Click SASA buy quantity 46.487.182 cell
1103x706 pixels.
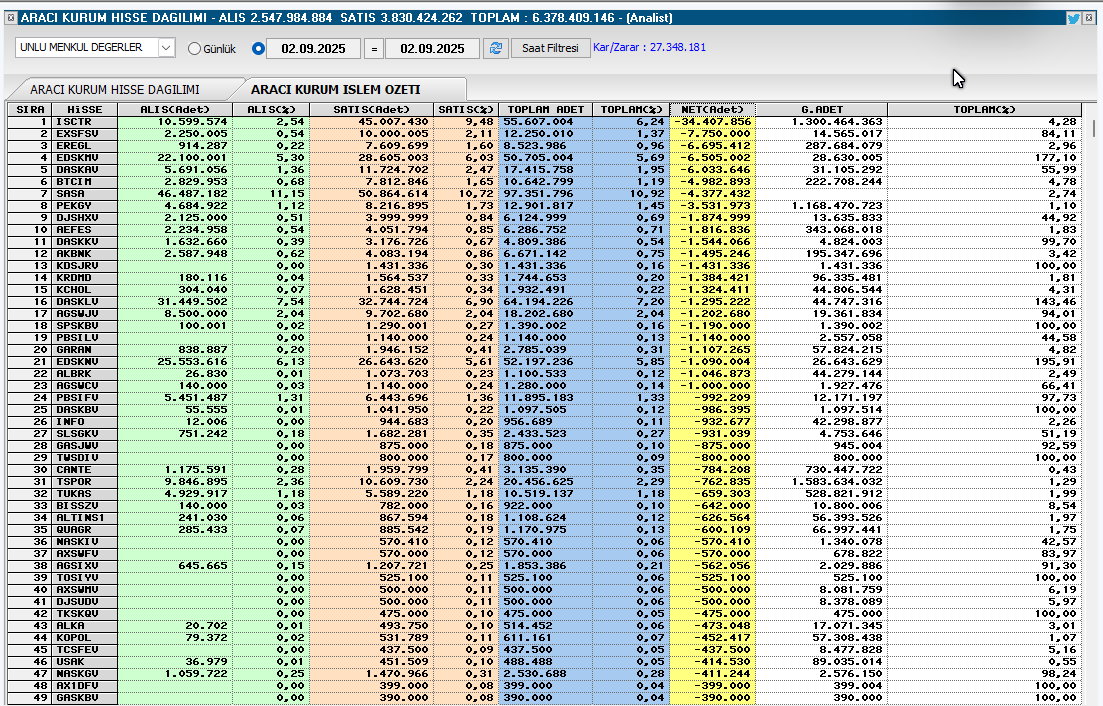click(x=175, y=193)
